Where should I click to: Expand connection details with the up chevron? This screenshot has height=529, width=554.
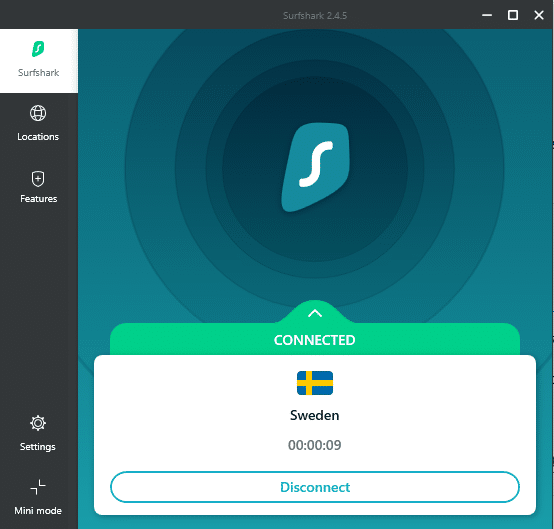point(315,313)
